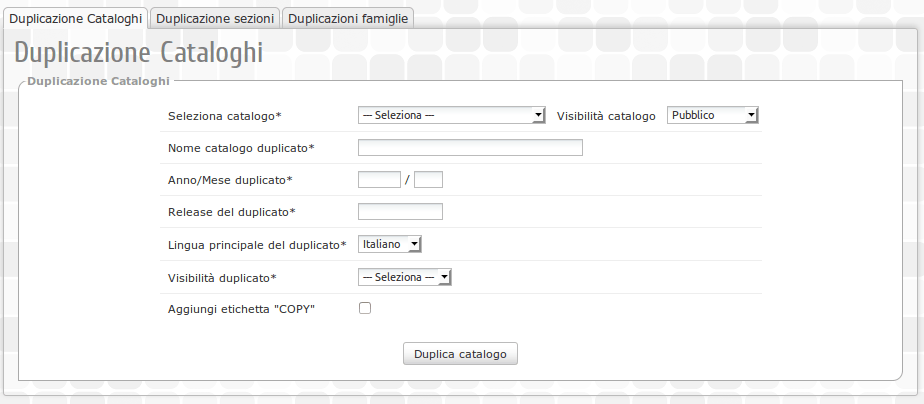Switch to the Duplicazione Cataloghi tab
The width and height of the screenshot is (924, 404).
click(75, 18)
